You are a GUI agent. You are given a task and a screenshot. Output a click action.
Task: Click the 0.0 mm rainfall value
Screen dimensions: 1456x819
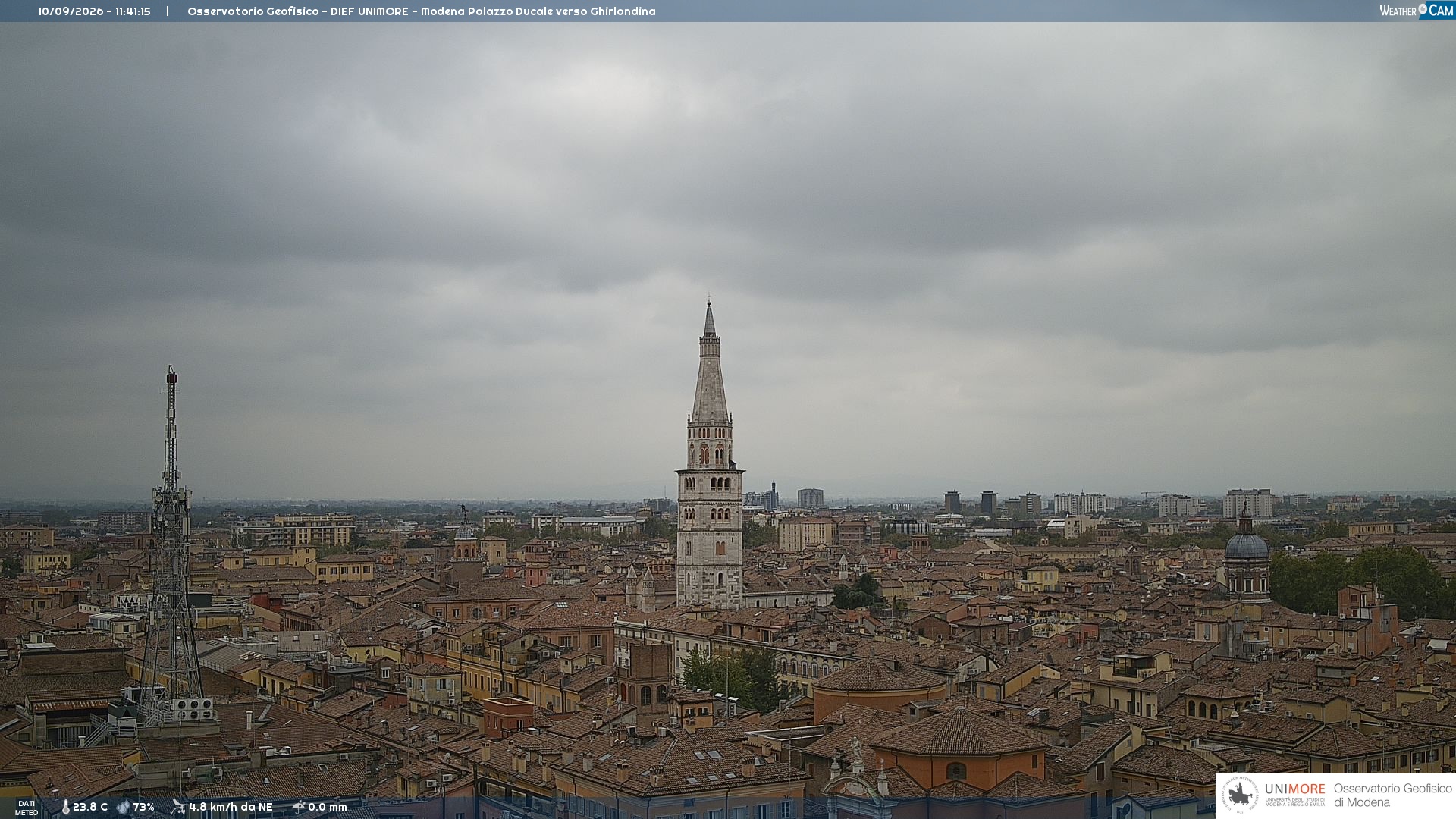click(328, 807)
